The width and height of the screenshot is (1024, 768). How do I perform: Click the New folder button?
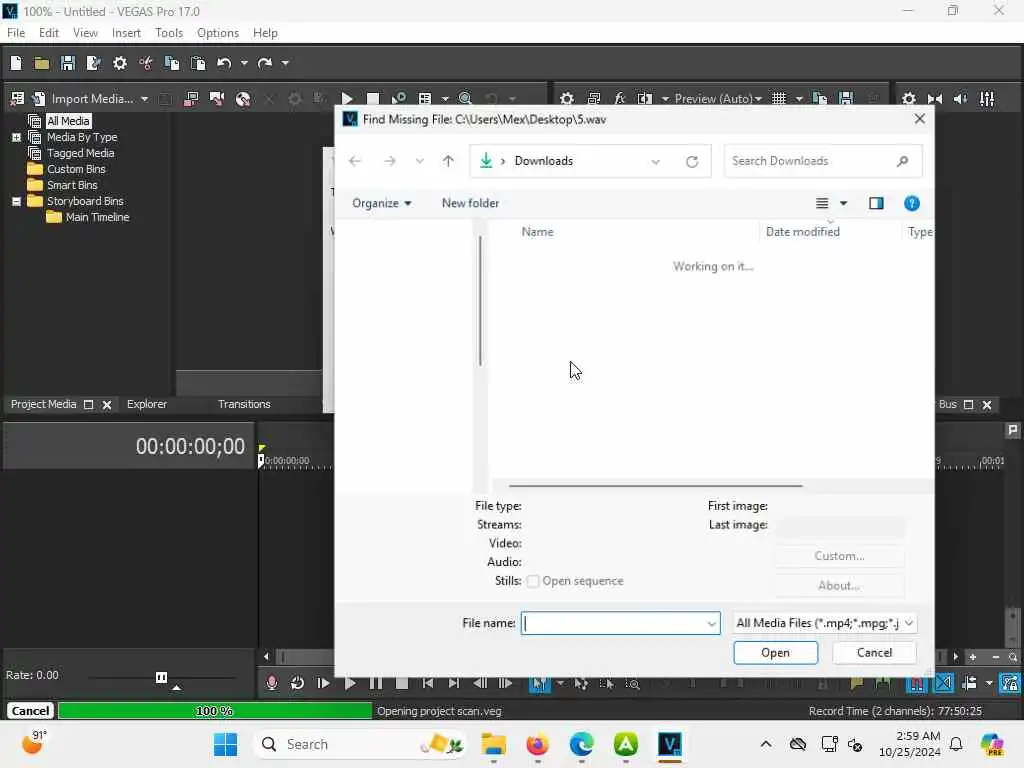470,203
